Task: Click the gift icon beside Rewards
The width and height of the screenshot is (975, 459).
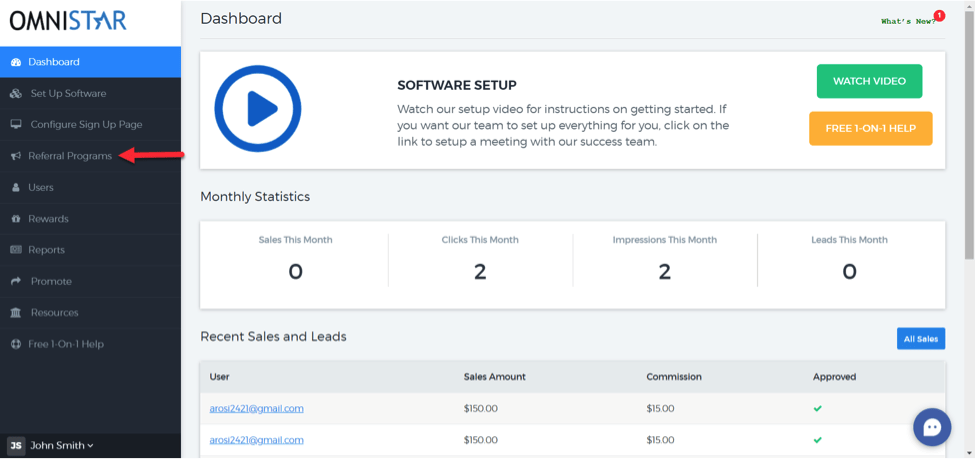Action: [x=16, y=219]
